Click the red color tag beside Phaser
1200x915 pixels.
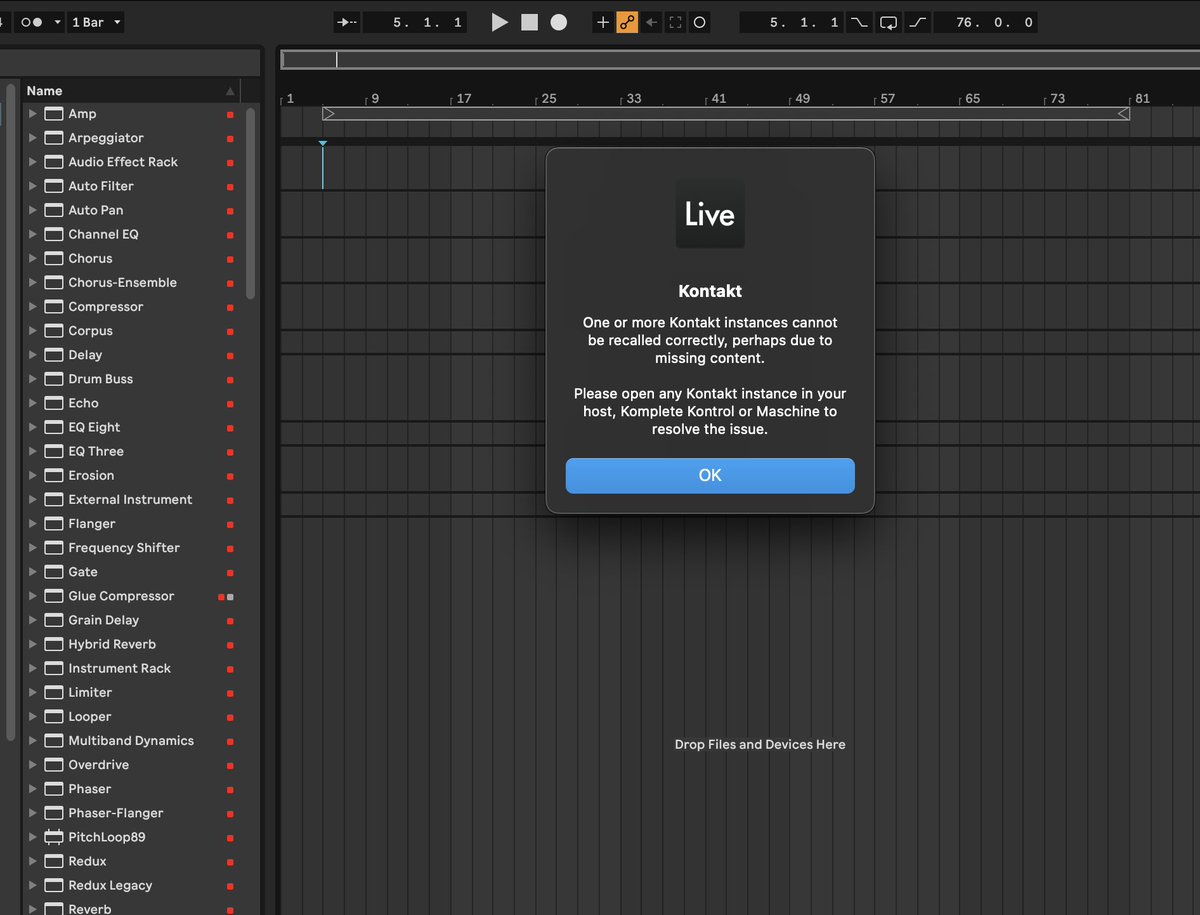coord(230,790)
